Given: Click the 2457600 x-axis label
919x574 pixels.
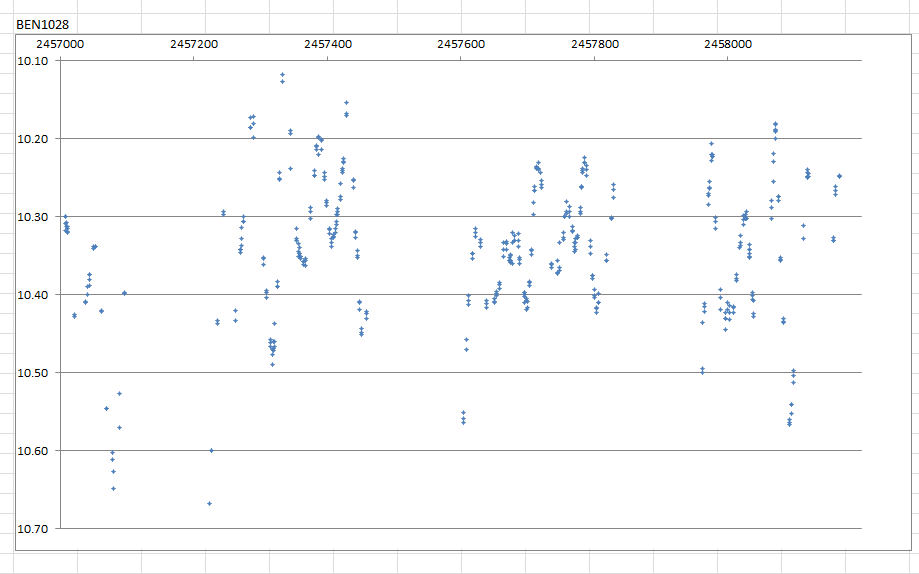Looking at the screenshot, I should (461, 45).
